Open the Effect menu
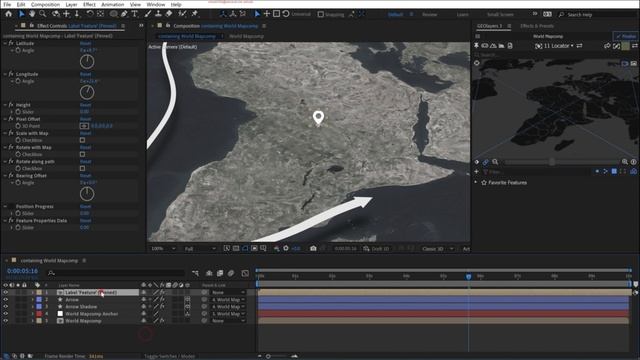The height and width of the screenshot is (360, 640). coord(89,4)
